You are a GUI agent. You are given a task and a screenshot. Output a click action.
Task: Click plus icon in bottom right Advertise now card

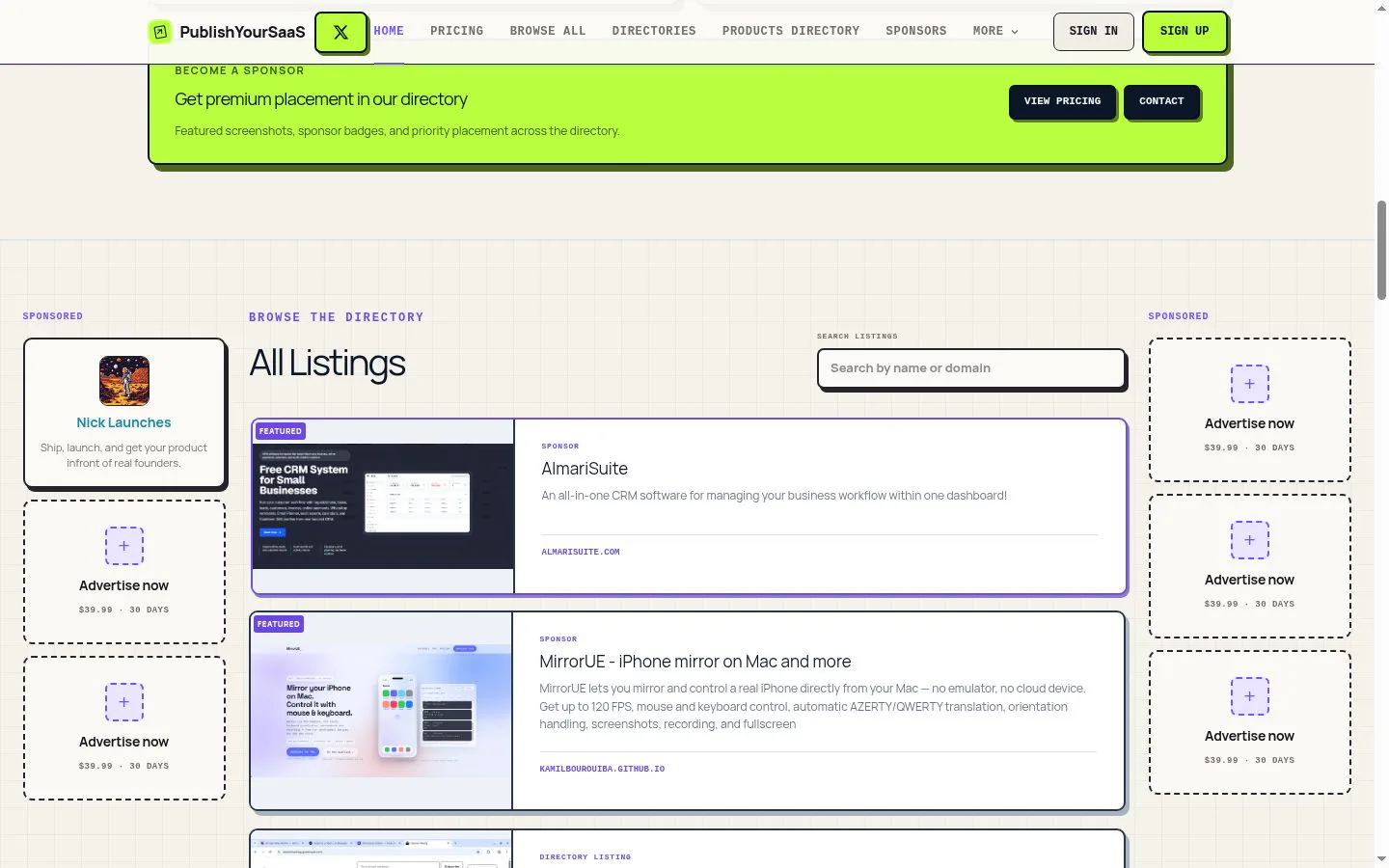coord(1250,696)
